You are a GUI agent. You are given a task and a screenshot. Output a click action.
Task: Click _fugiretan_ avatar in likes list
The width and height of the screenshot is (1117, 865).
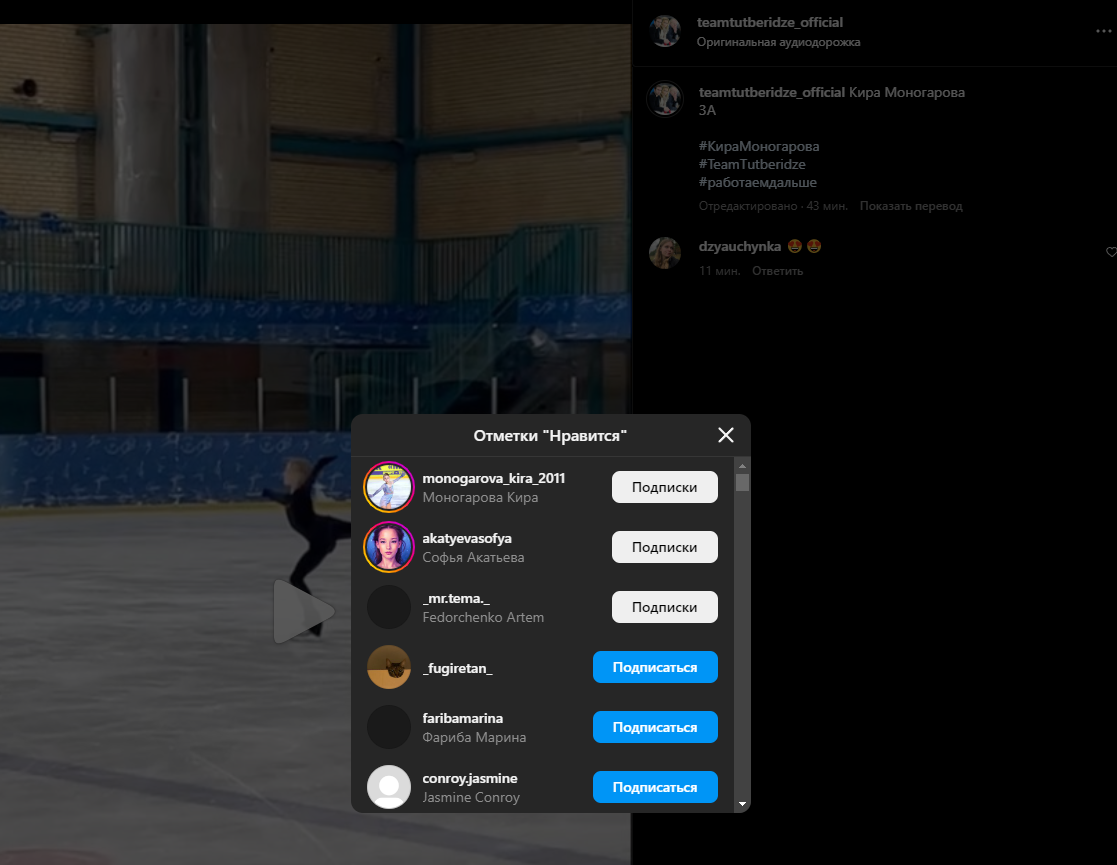(x=389, y=667)
